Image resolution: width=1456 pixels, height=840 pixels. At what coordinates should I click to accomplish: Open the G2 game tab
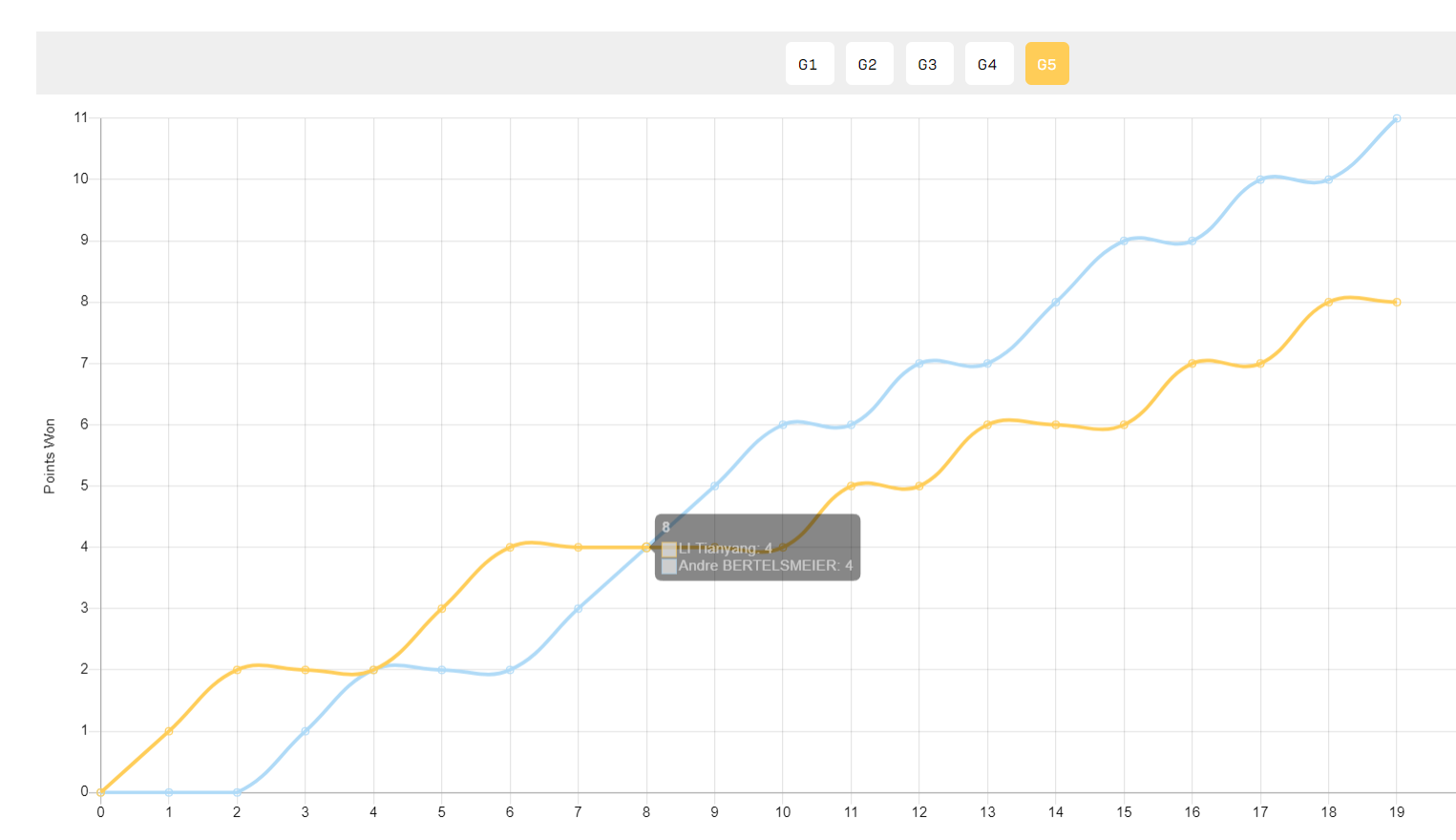click(869, 64)
